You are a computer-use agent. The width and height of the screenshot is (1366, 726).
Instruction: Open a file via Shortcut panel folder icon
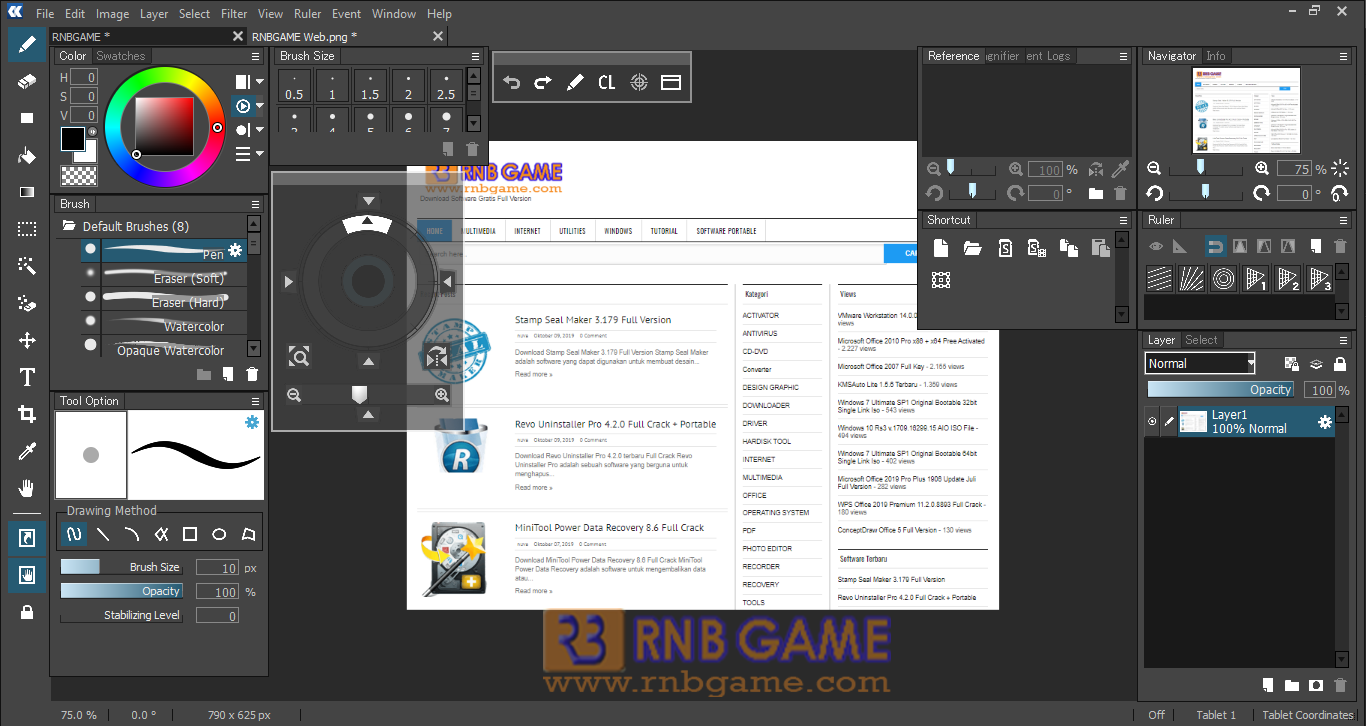(x=972, y=248)
